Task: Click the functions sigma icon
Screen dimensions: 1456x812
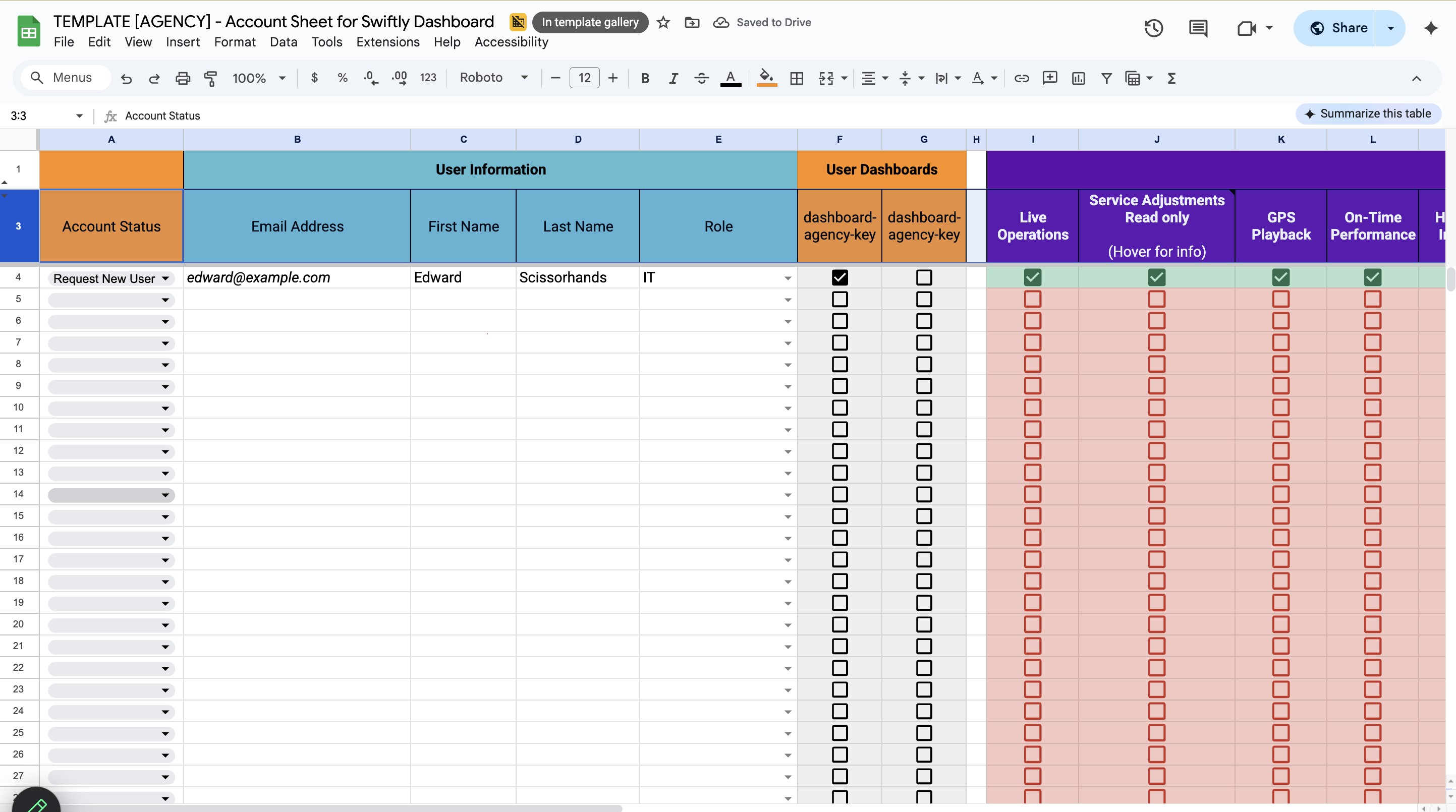Action: [x=1171, y=78]
